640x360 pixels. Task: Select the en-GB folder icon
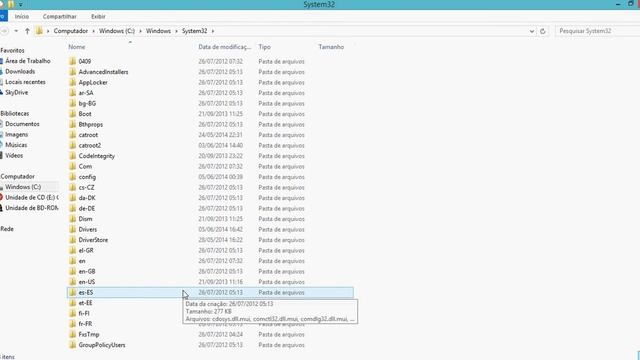click(x=73, y=271)
